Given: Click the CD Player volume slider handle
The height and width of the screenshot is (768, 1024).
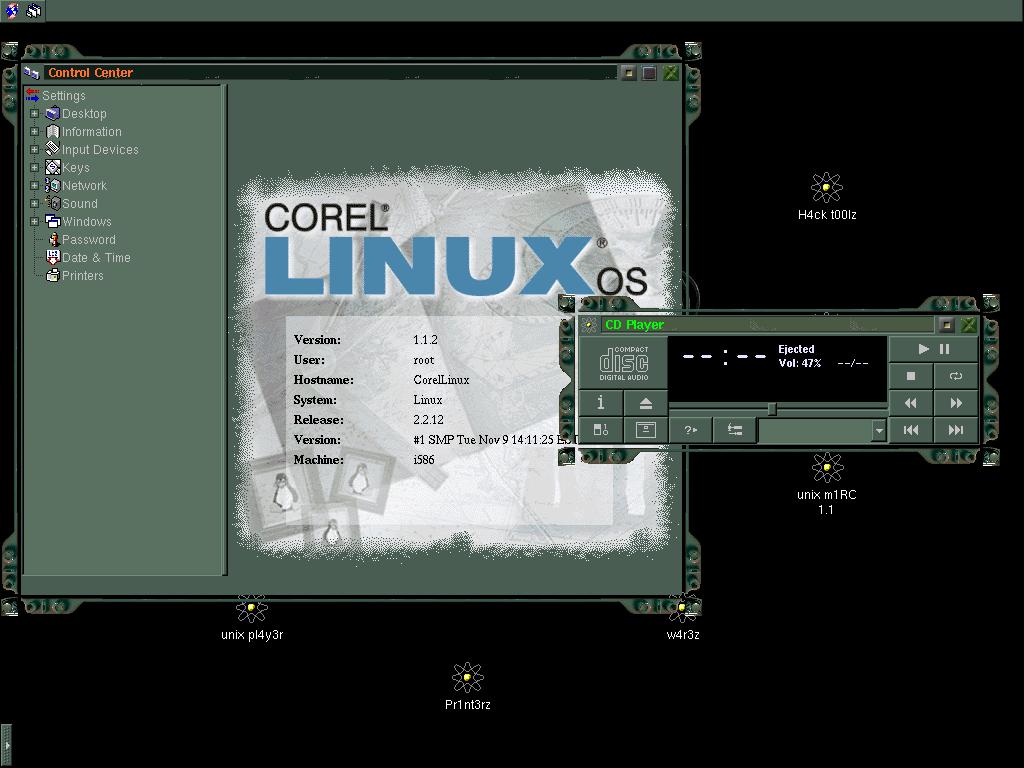Looking at the screenshot, I should (772, 409).
